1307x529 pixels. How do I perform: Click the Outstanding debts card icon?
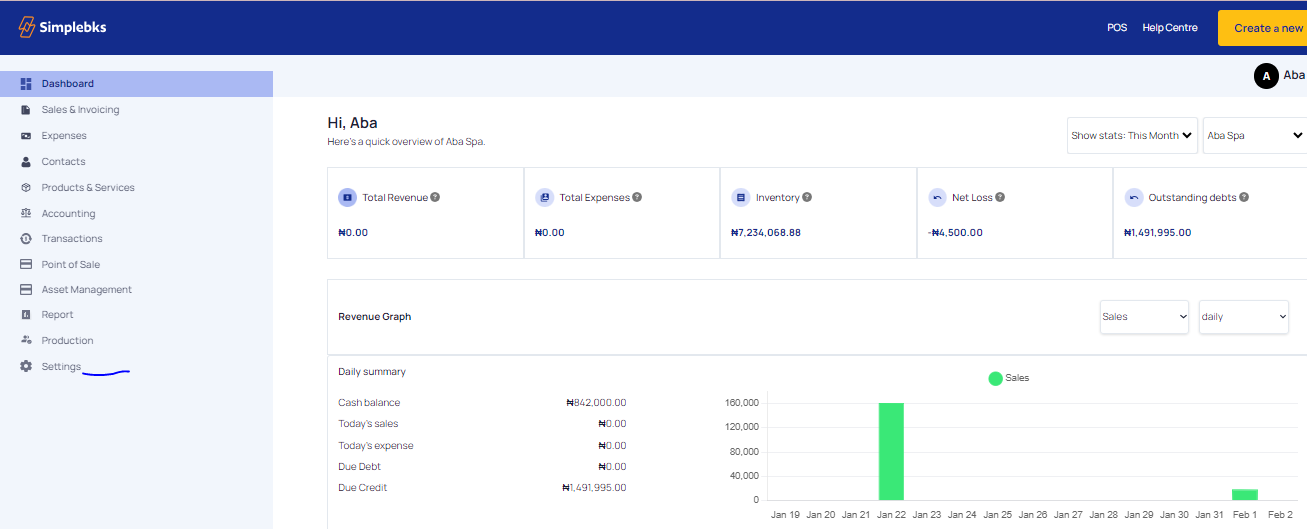point(1133,198)
